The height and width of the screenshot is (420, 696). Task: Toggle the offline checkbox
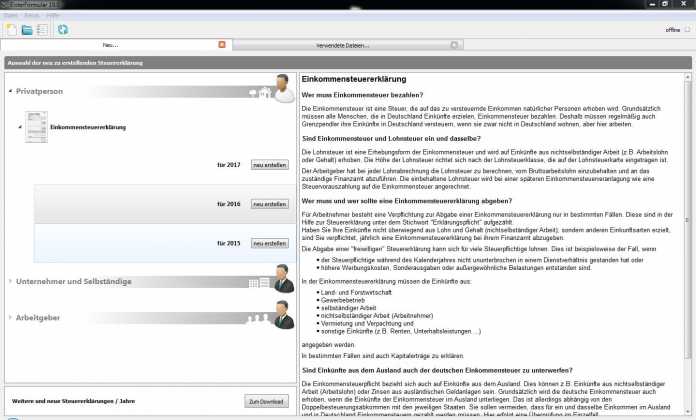point(686,30)
